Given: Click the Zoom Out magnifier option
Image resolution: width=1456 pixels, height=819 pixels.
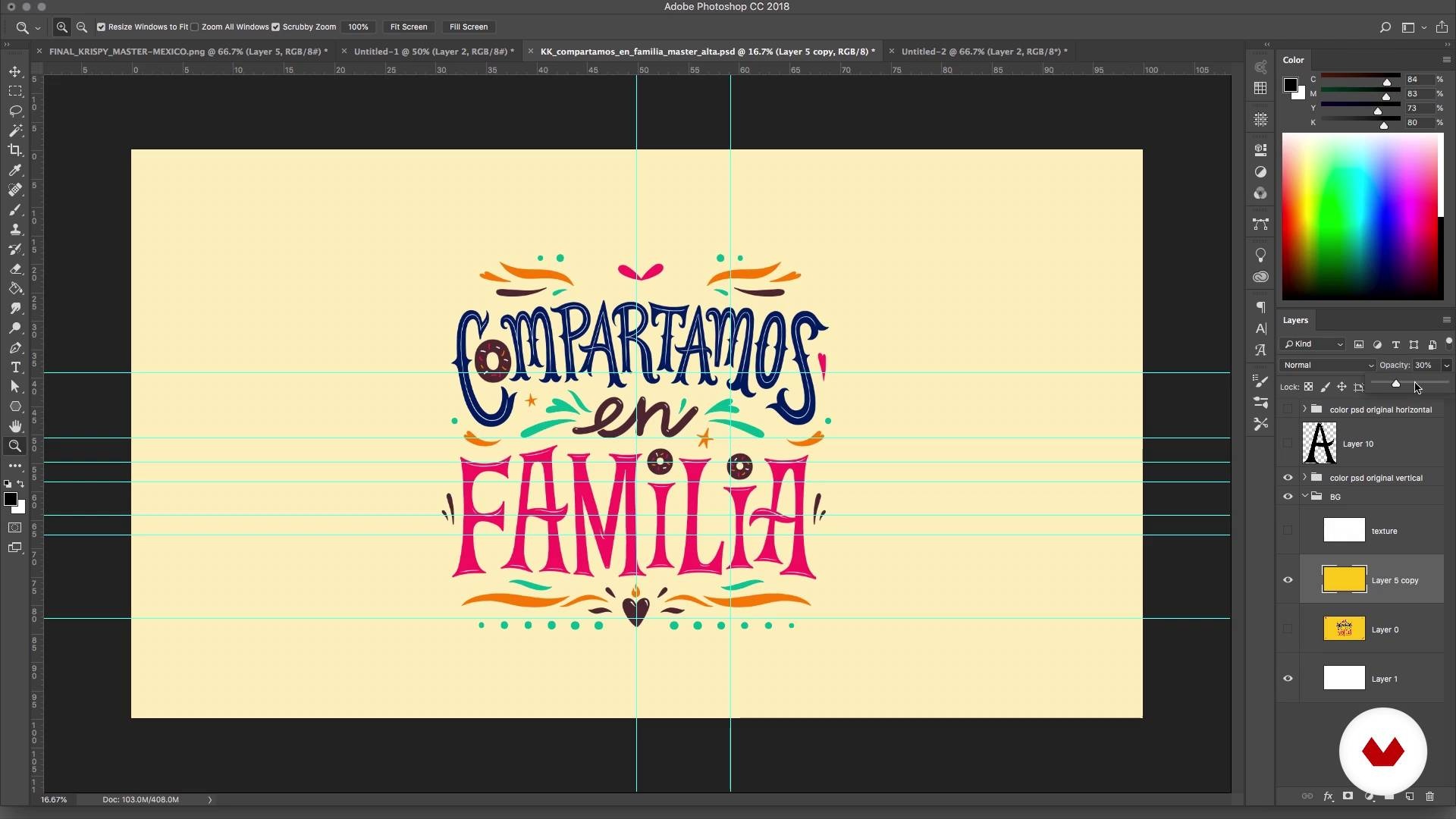Looking at the screenshot, I should [82, 27].
